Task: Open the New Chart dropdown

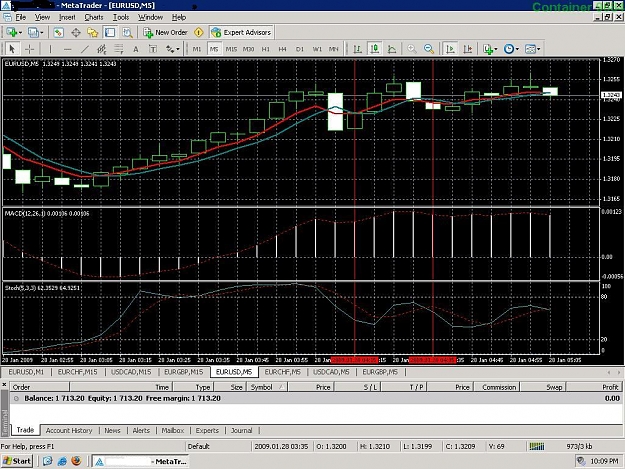Action: (x=14, y=33)
